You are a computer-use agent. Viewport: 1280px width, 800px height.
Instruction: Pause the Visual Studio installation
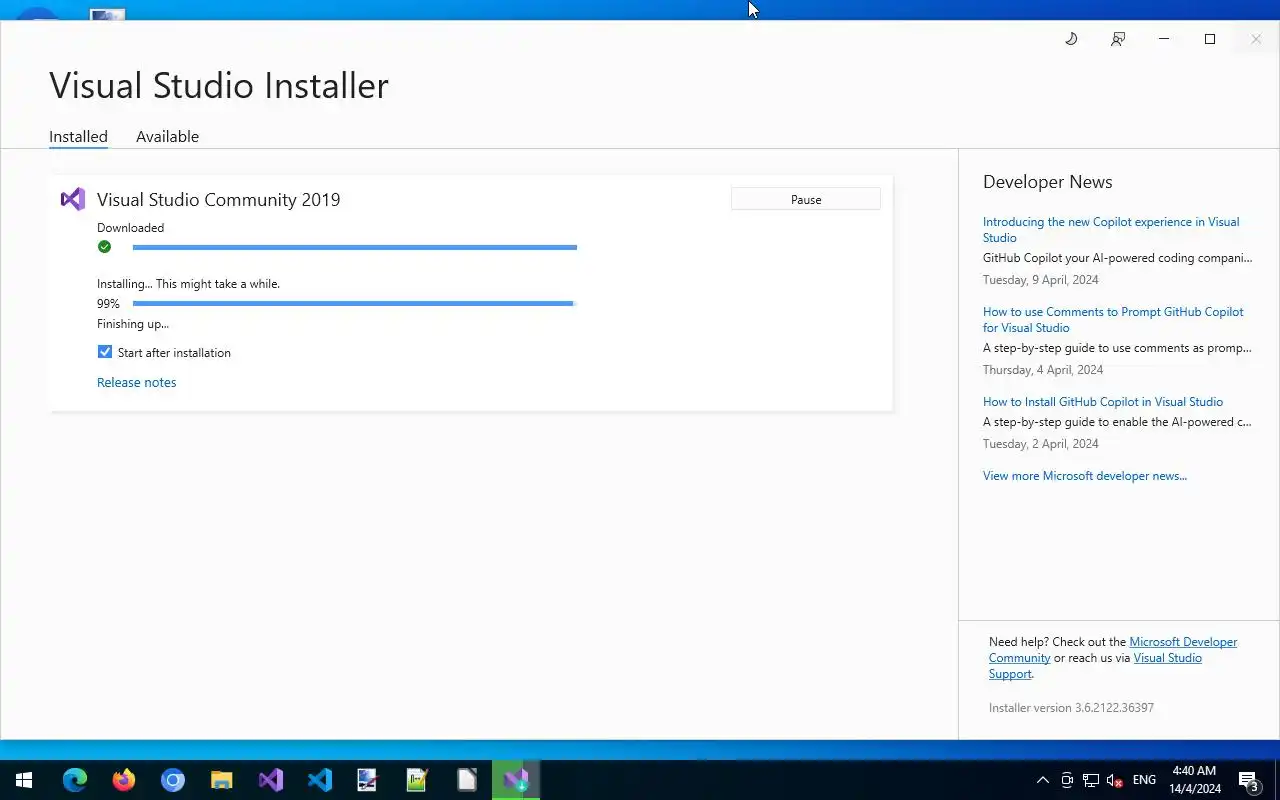click(806, 199)
